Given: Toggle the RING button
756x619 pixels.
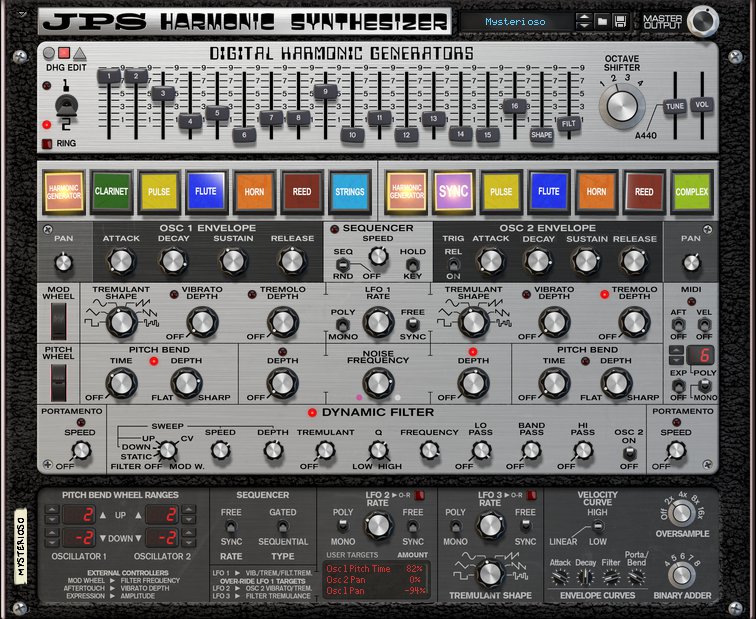Looking at the screenshot, I should pos(47,143).
